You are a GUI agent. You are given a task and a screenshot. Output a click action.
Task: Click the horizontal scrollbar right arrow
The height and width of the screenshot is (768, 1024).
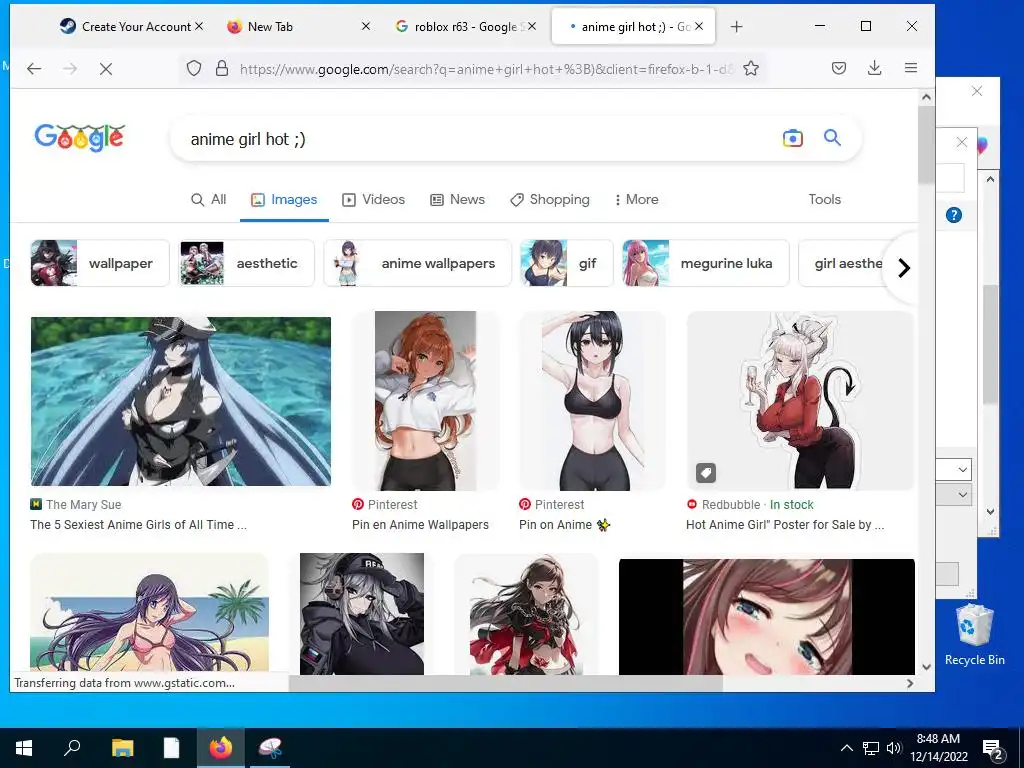point(910,683)
